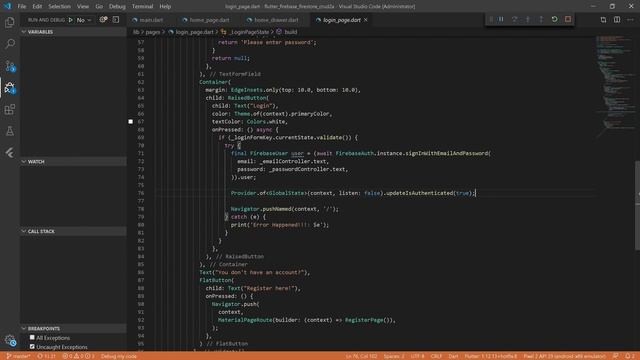Click the feedback icon in status bar
The image size is (640, 360).
point(616,356)
